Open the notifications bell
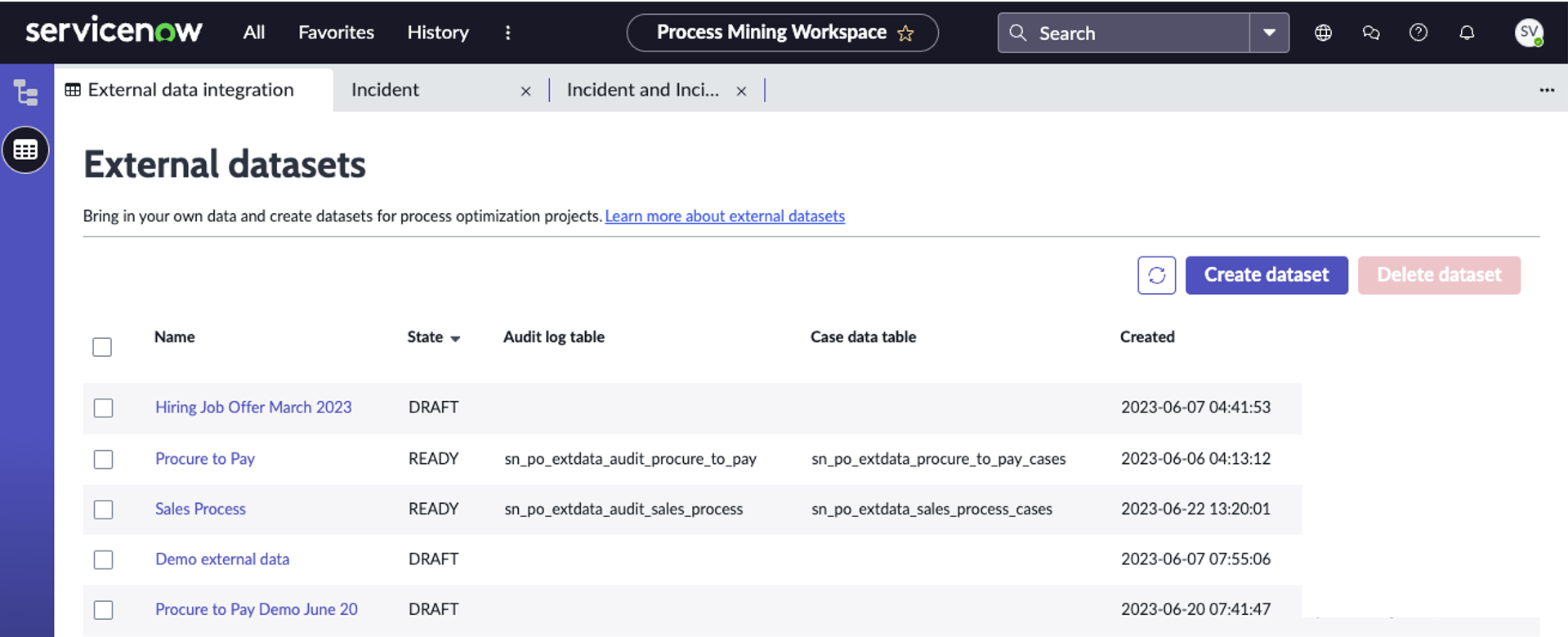 1467,33
